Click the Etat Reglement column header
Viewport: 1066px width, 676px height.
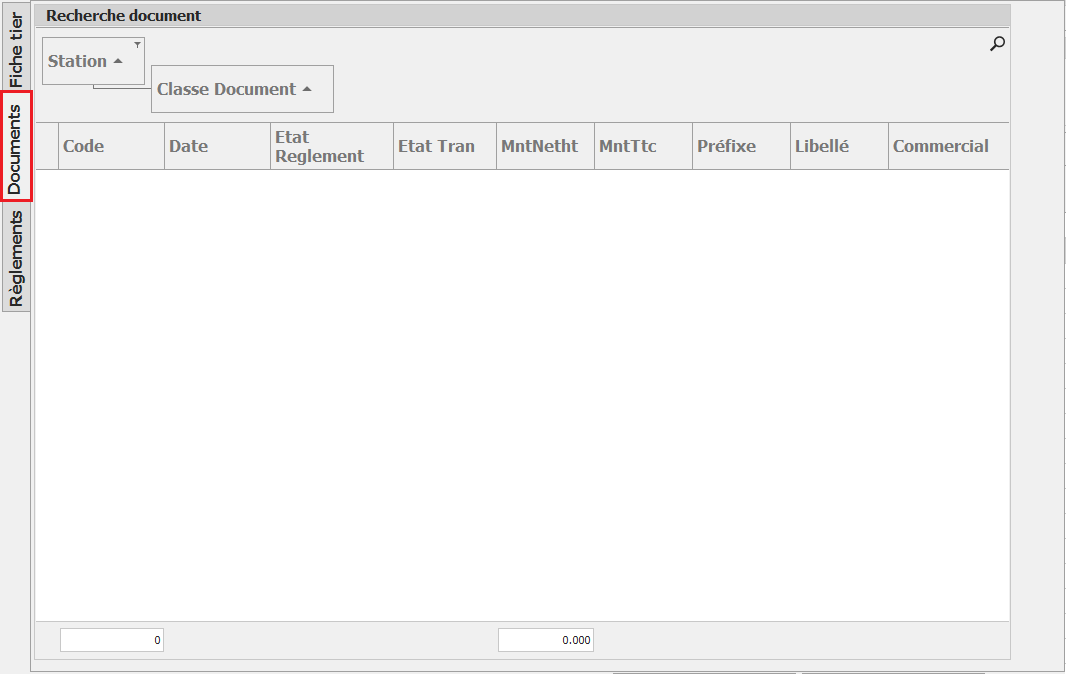click(331, 146)
